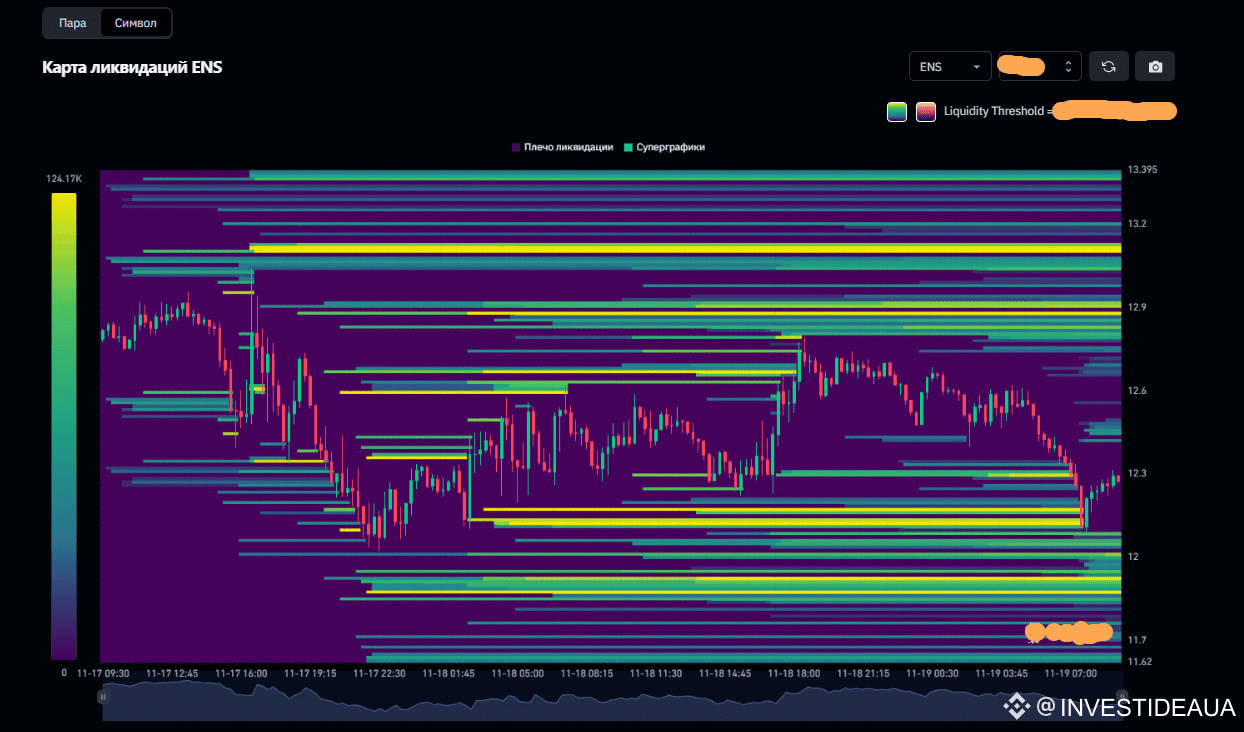
Task: Click the purple Плечо ликвидации legend square
Action: [516, 147]
